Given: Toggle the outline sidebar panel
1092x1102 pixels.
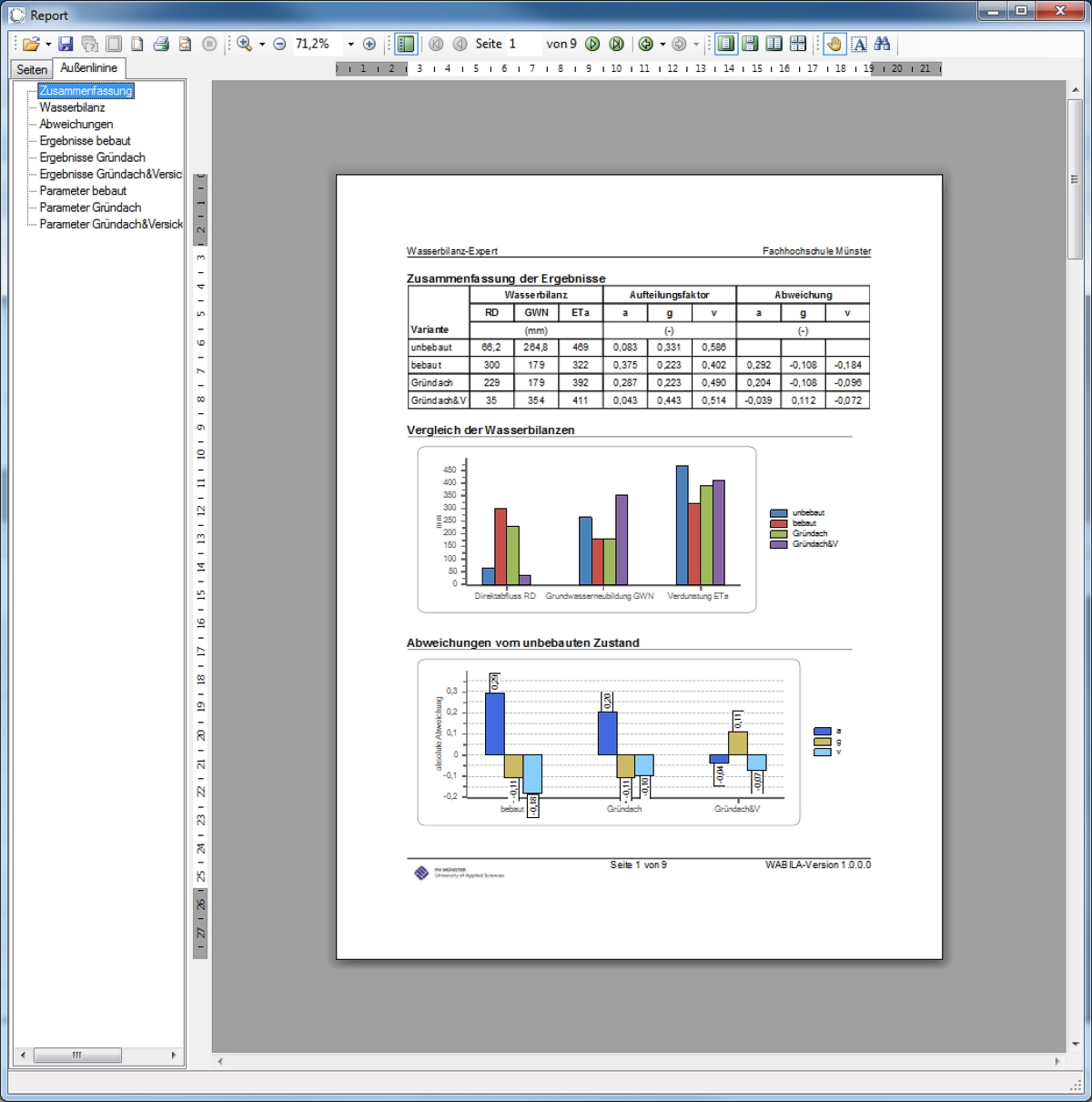Looking at the screenshot, I should pos(406,44).
